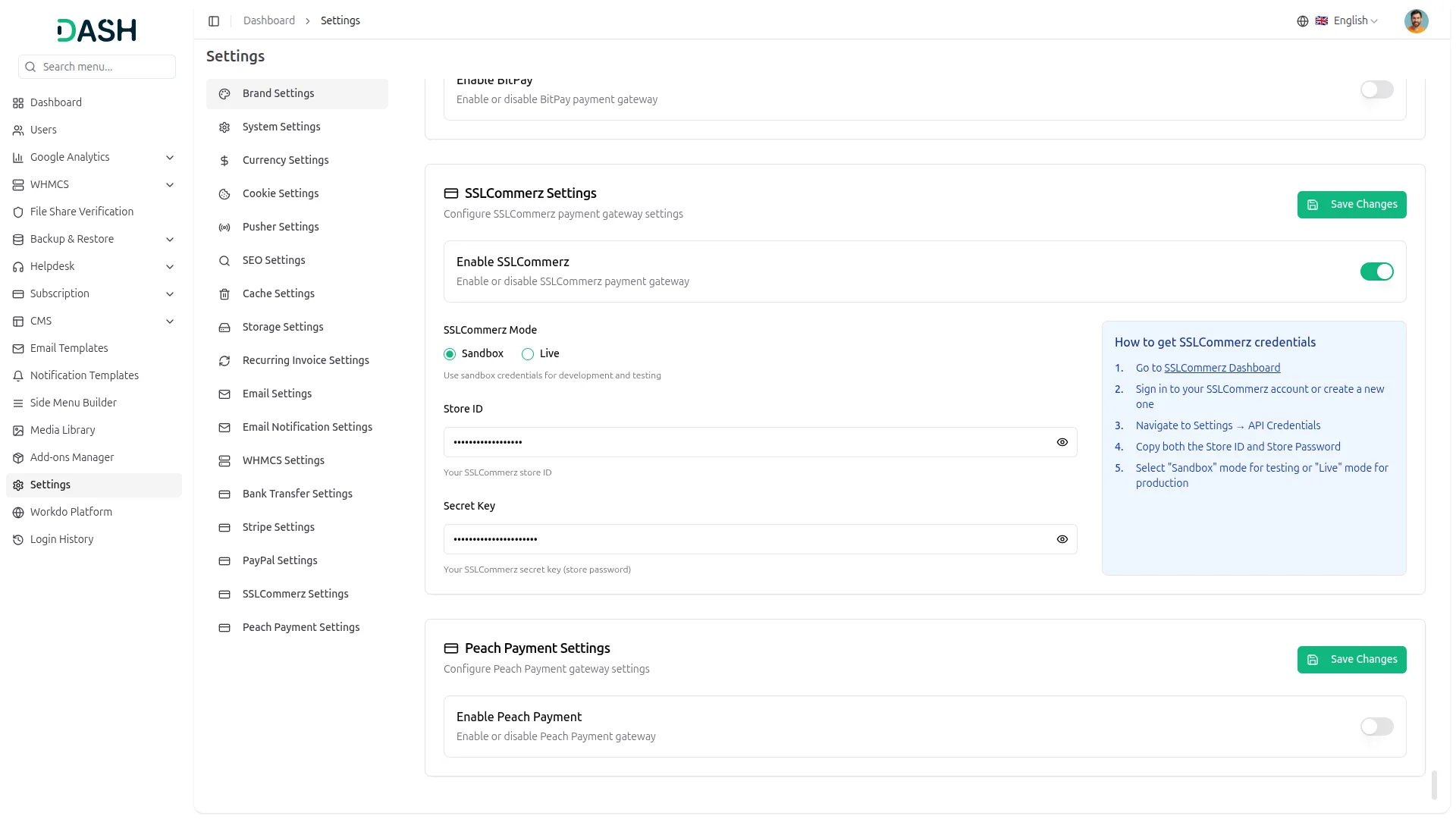
Task: Click the Google Analytics chart icon
Action: click(18, 158)
